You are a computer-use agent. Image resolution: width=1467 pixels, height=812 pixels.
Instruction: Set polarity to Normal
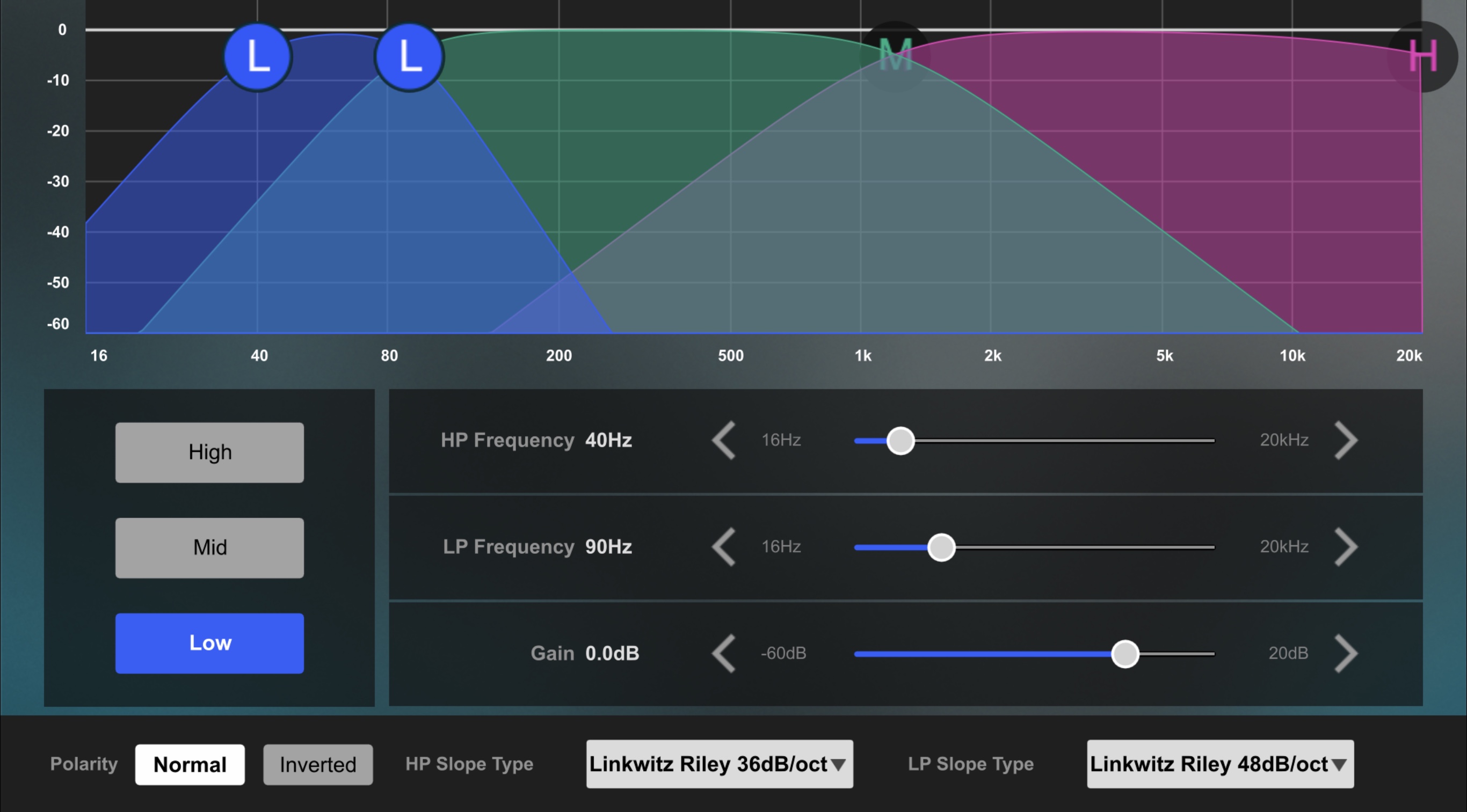[x=190, y=764]
